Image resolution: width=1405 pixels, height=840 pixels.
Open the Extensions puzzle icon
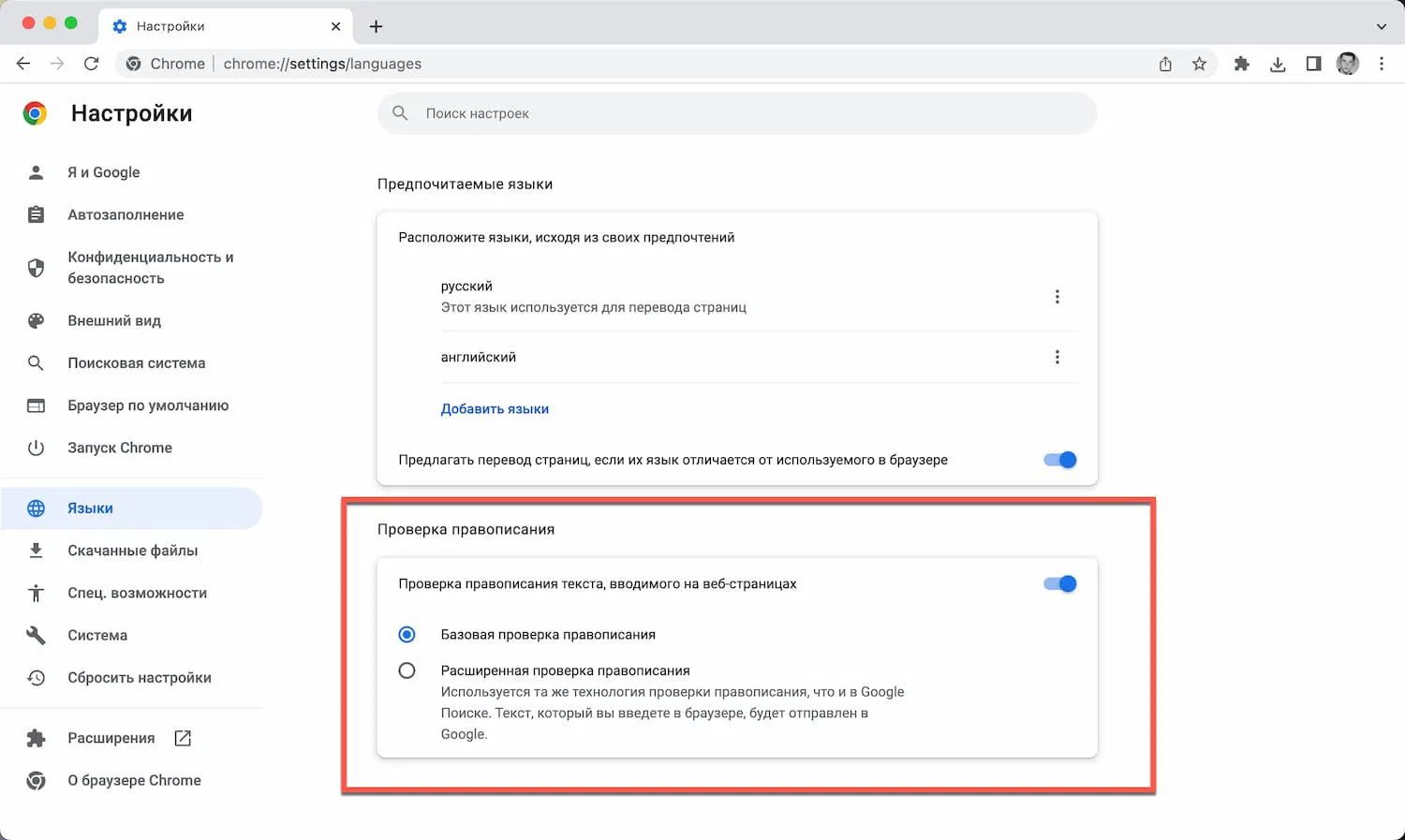(1241, 64)
